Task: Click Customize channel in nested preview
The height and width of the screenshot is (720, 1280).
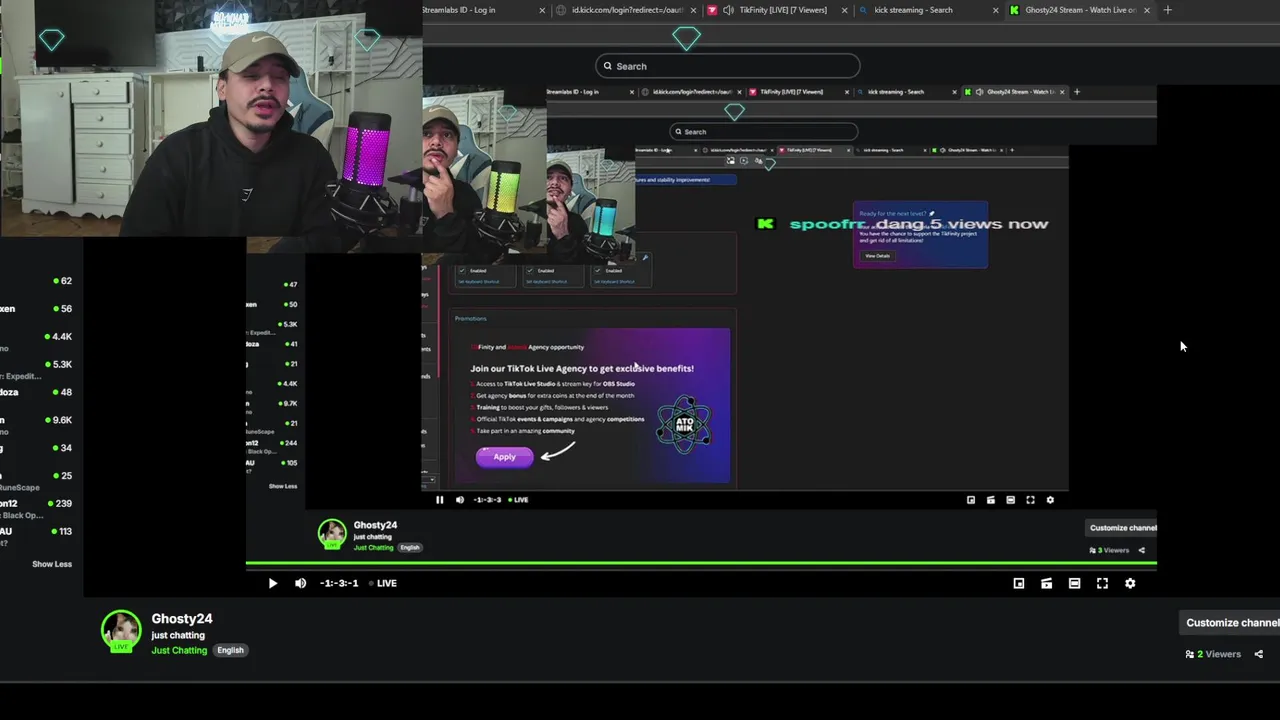Action: [1122, 528]
